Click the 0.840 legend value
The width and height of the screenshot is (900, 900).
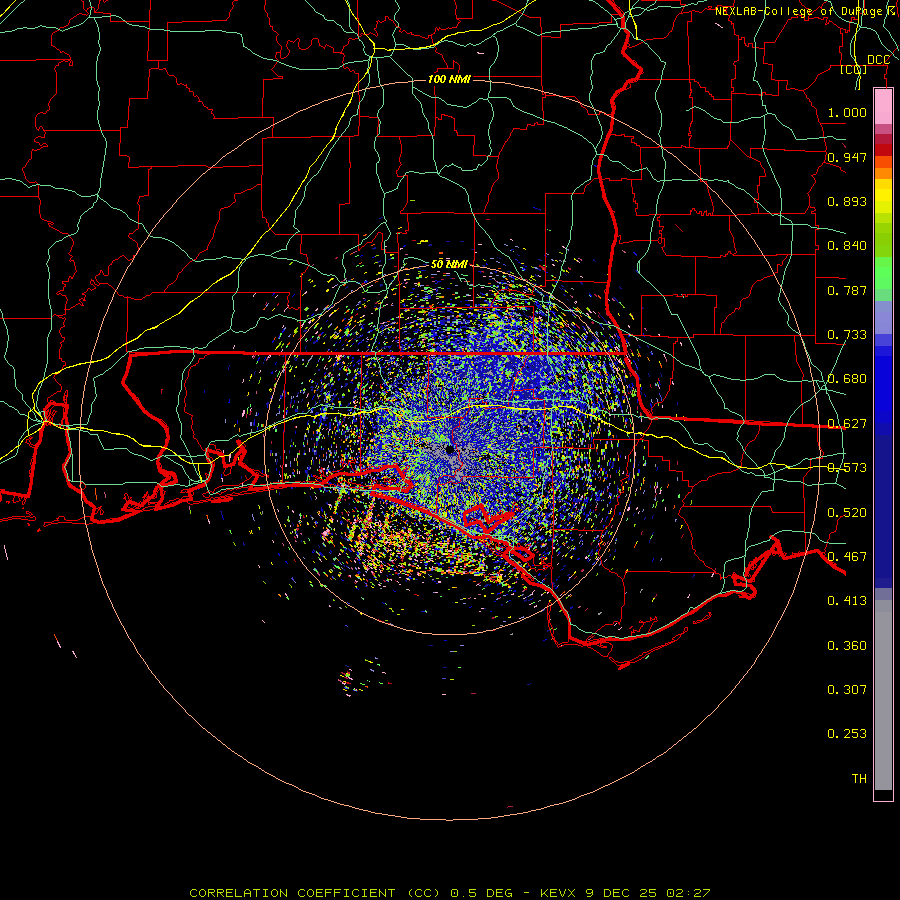tap(847, 245)
